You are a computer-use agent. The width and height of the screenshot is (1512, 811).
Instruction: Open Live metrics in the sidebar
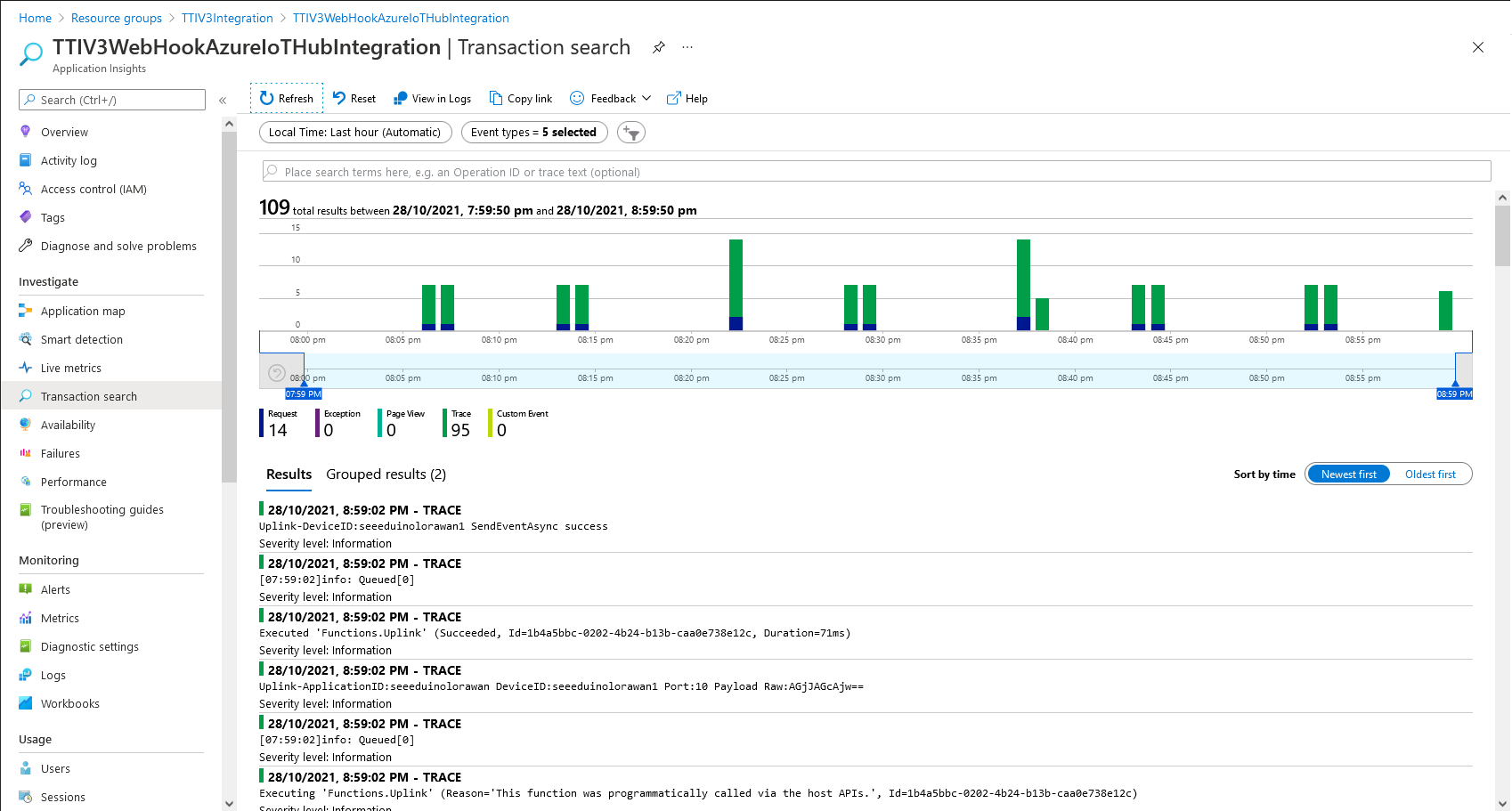tap(71, 369)
